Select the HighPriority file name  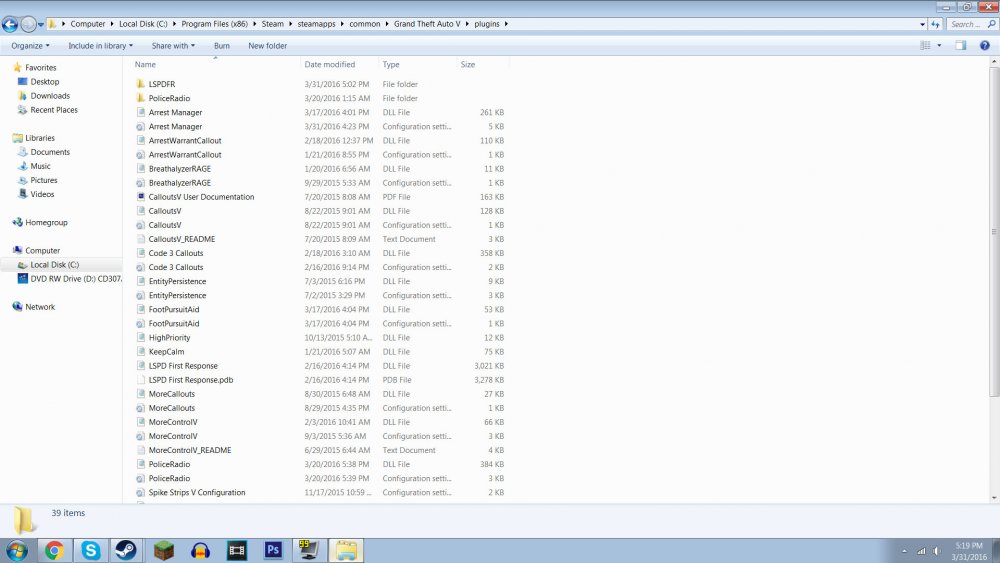169,338
